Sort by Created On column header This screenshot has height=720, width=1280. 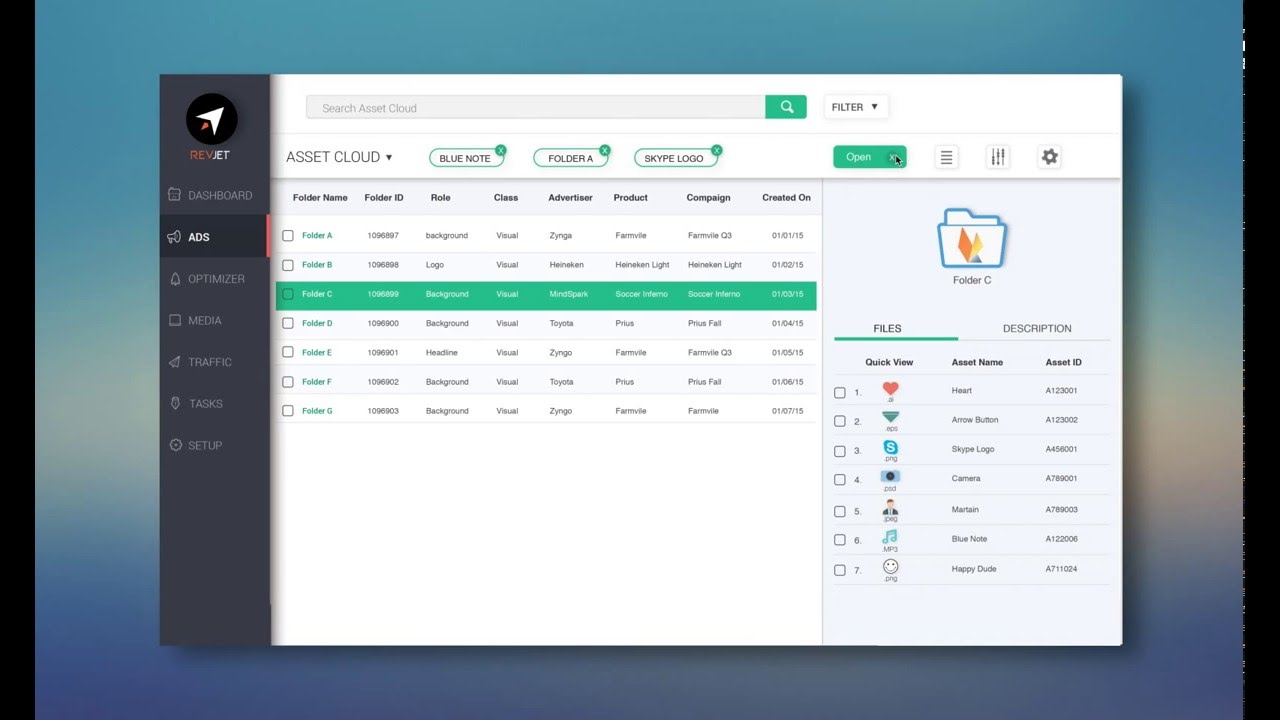tap(786, 198)
